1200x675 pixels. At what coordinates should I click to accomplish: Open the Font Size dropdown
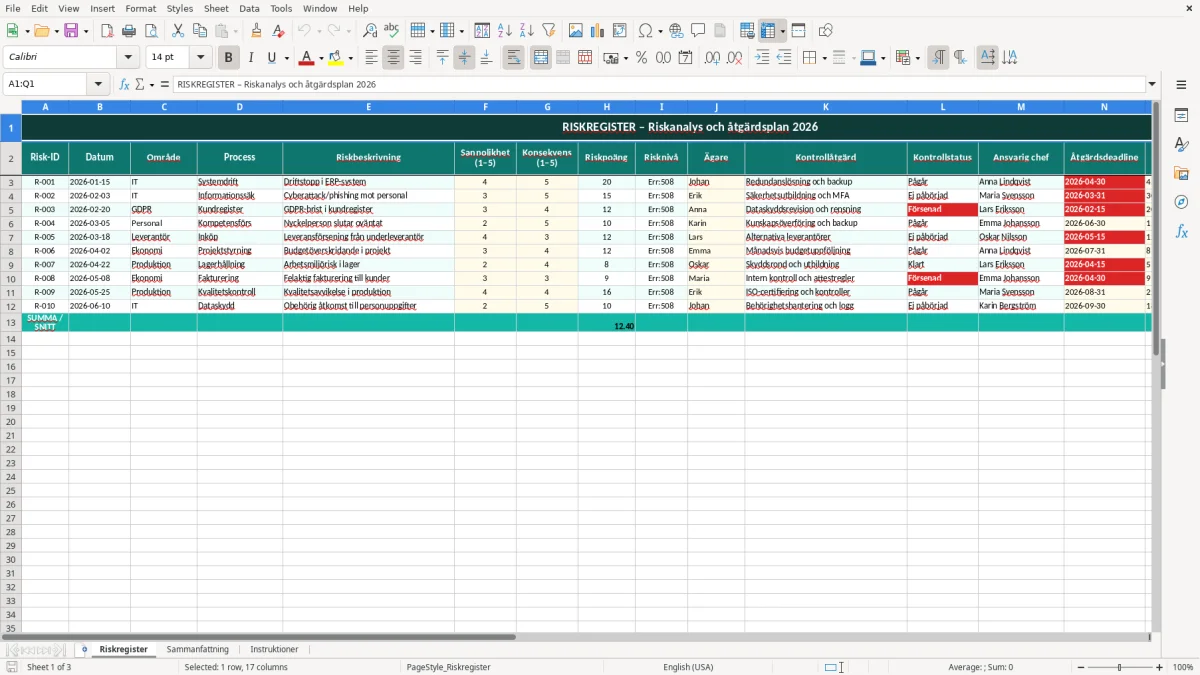click(x=201, y=58)
